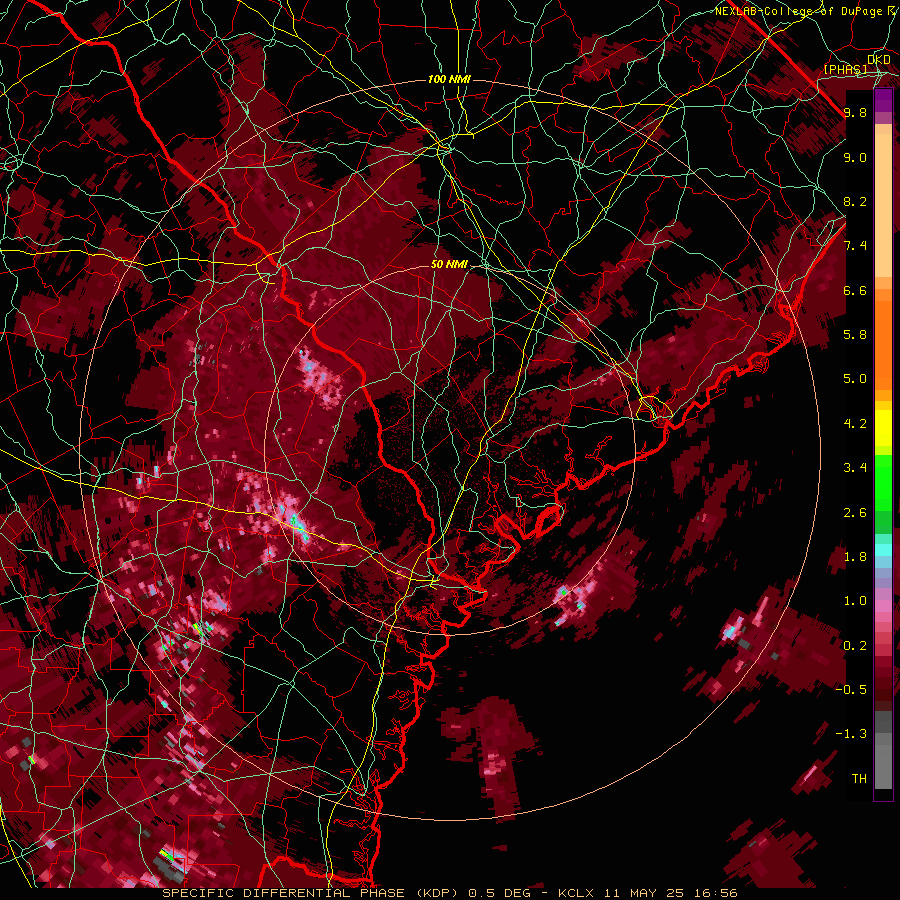Image resolution: width=900 pixels, height=900 pixels.
Task: Click the '100 NMI' range ring label
Action: point(449,79)
